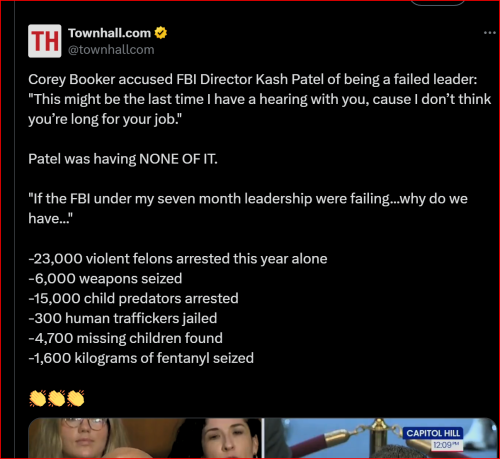
Task: Visit the @townhallcom handle link
Action: tap(111, 50)
